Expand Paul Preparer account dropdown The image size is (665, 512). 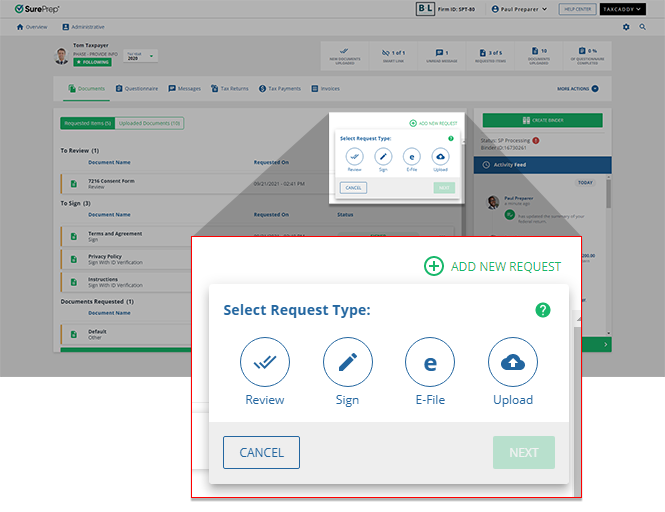point(519,9)
